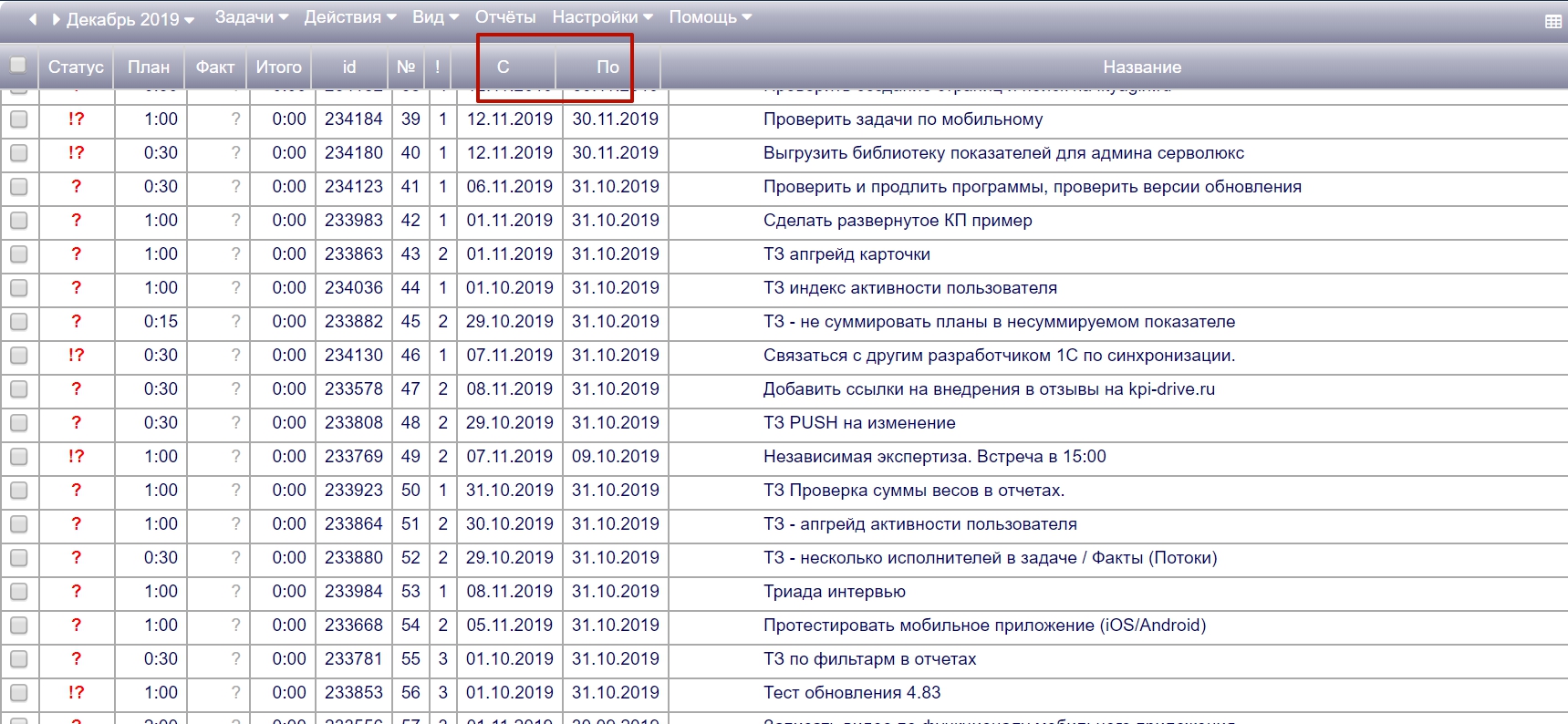Click the '!?' status icon for task 234184

click(x=76, y=119)
